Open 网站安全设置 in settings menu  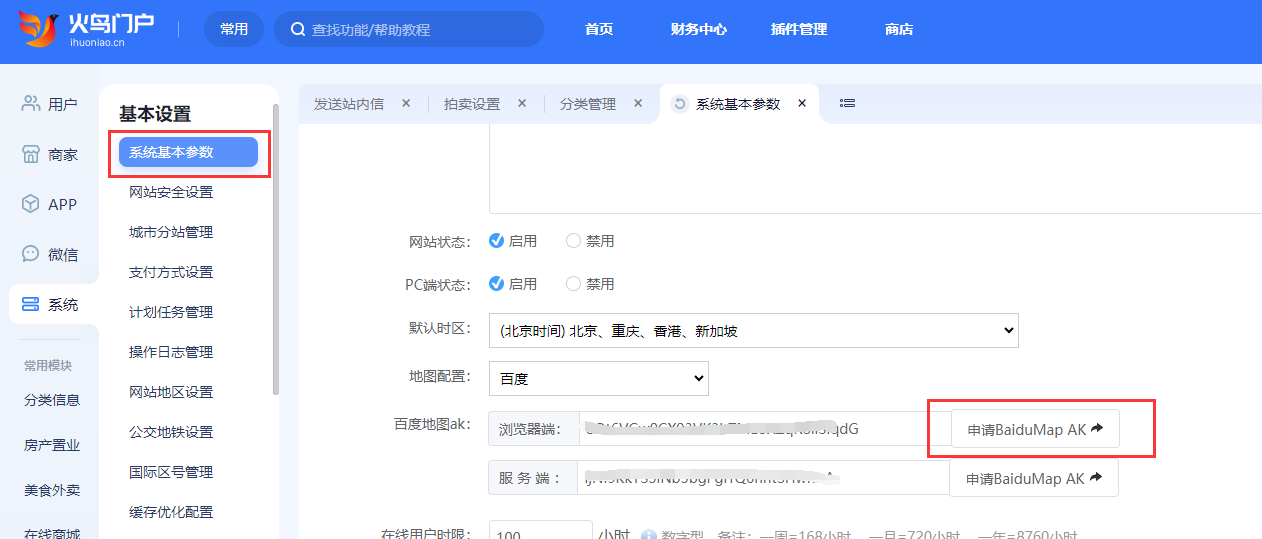coord(171,192)
